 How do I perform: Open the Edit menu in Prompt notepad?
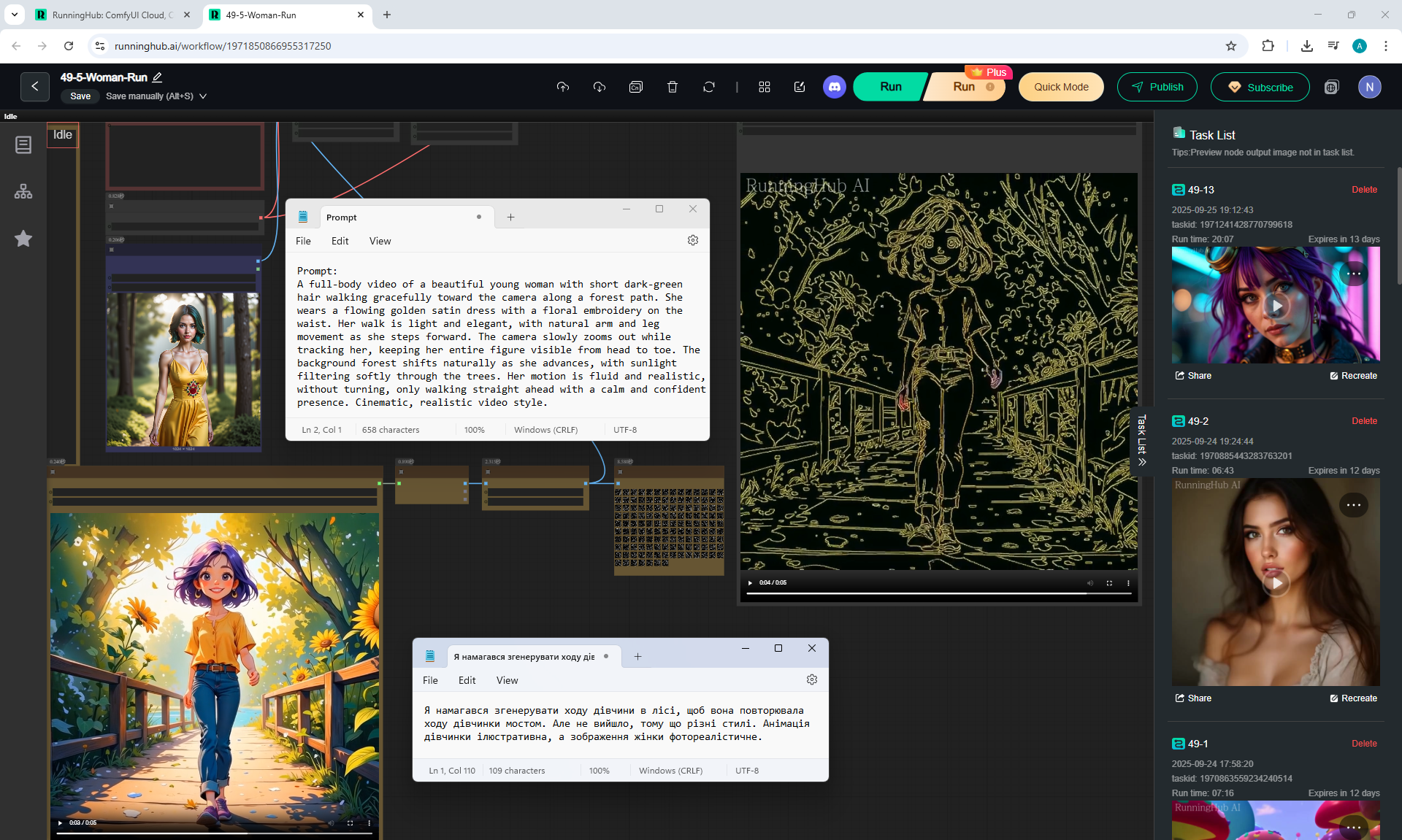coord(340,241)
